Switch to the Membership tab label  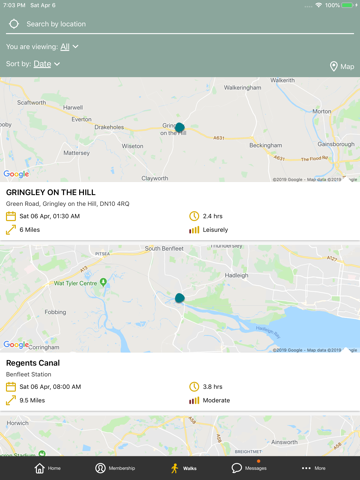[x=122, y=468]
